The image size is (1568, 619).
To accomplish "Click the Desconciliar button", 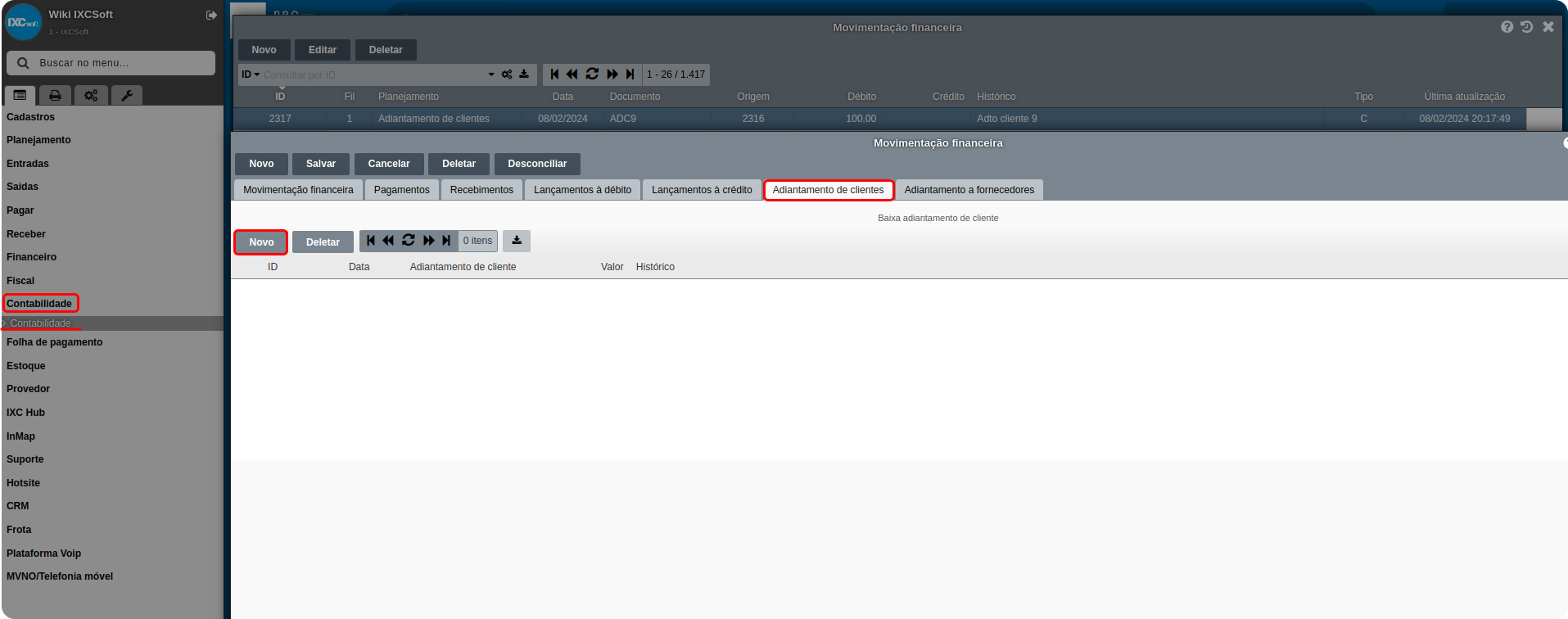I will (537, 164).
